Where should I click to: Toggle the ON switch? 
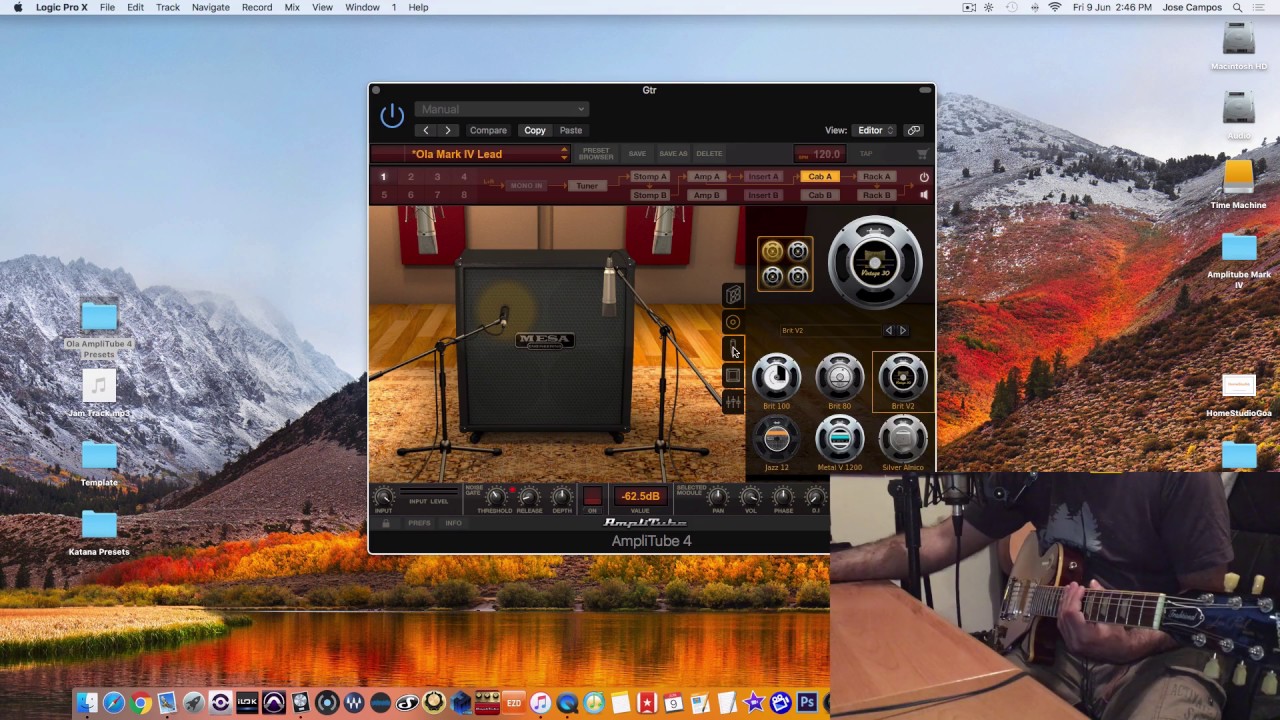[592, 496]
